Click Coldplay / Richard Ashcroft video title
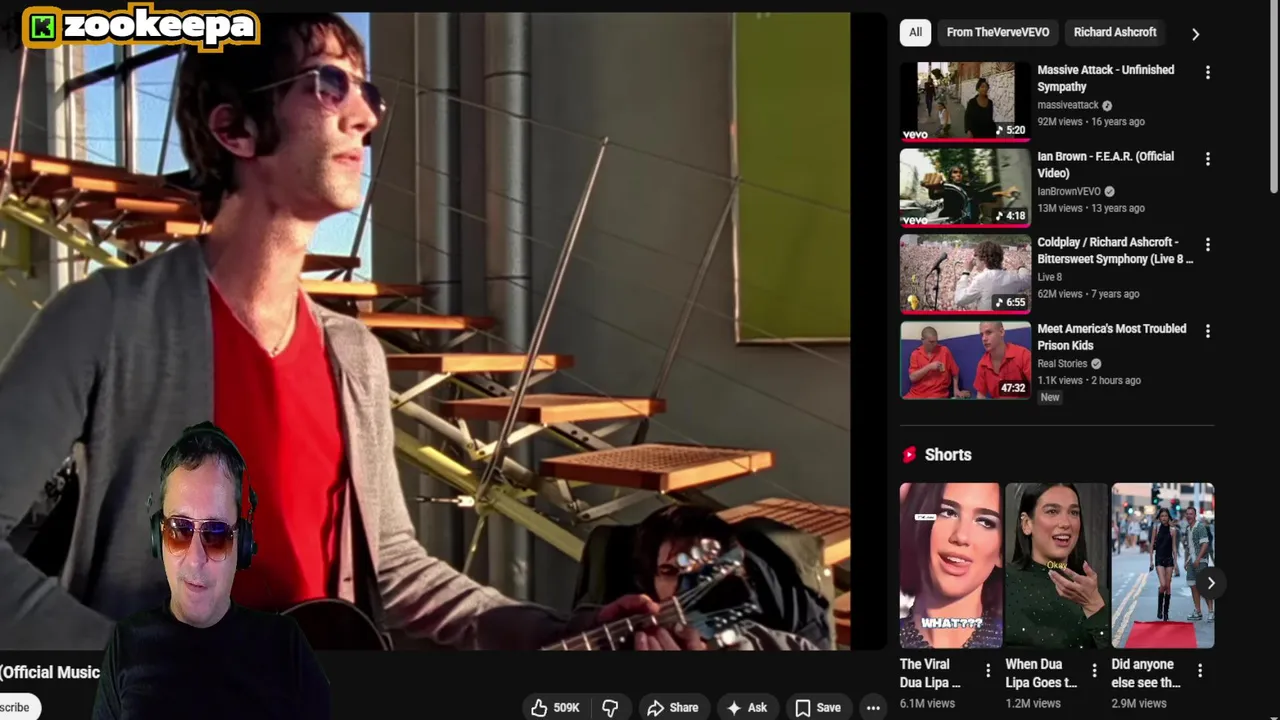The height and width of the screenshot is (720, 1280). coord(1115,250)
